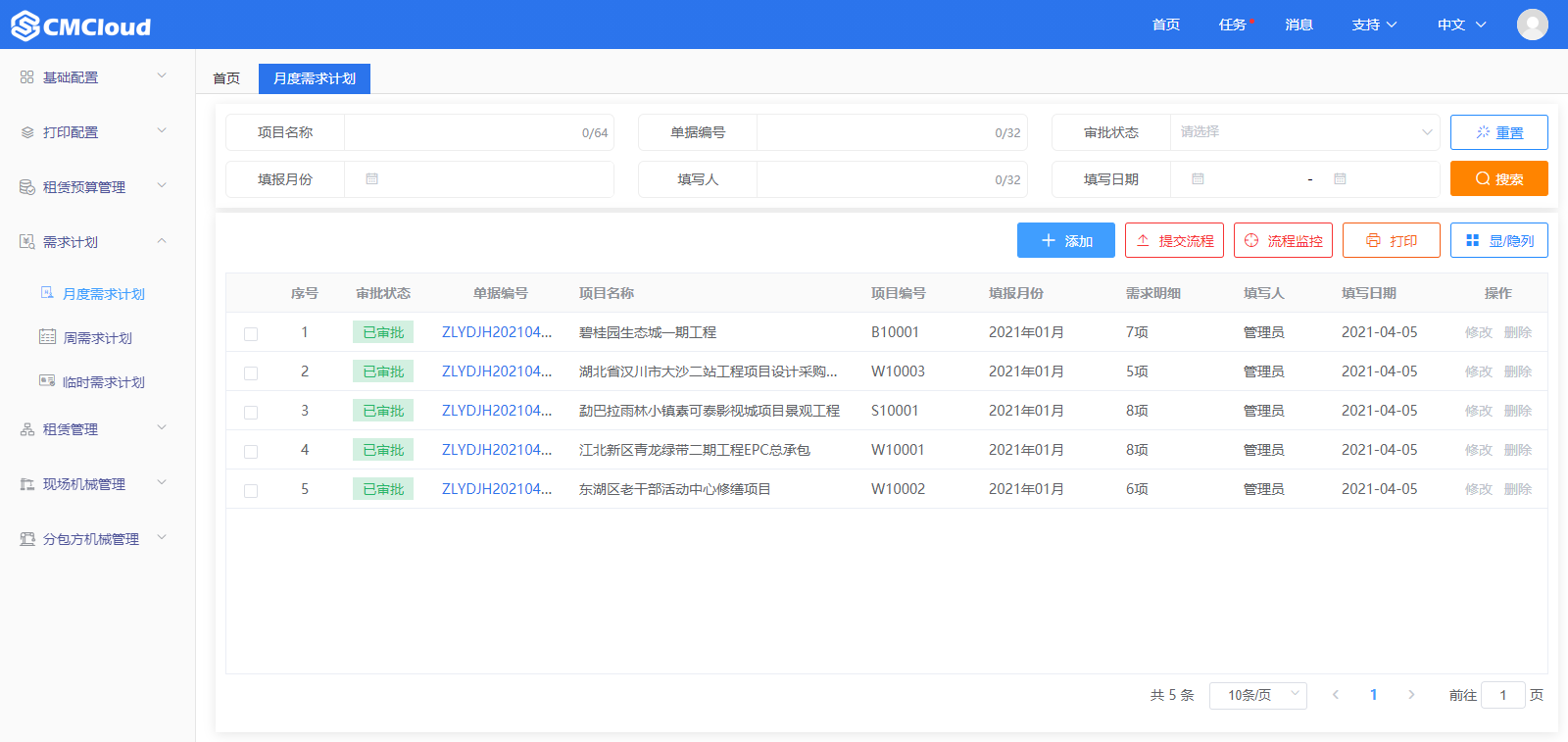
Task: Click the 重置 reset button
Action: [1499, 132]
